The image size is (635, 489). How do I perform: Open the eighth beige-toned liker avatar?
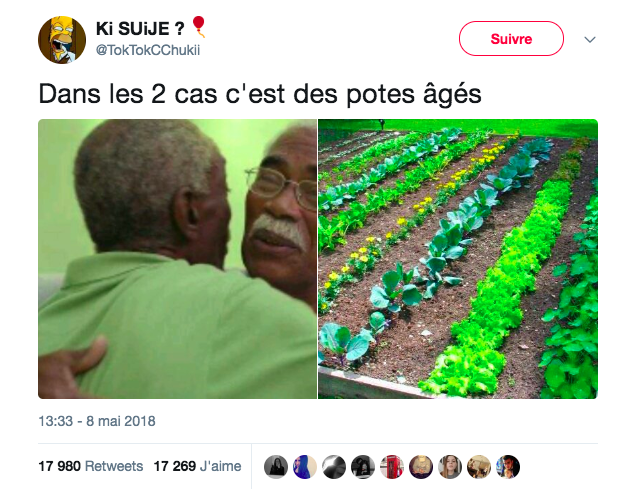click(479, 467)
